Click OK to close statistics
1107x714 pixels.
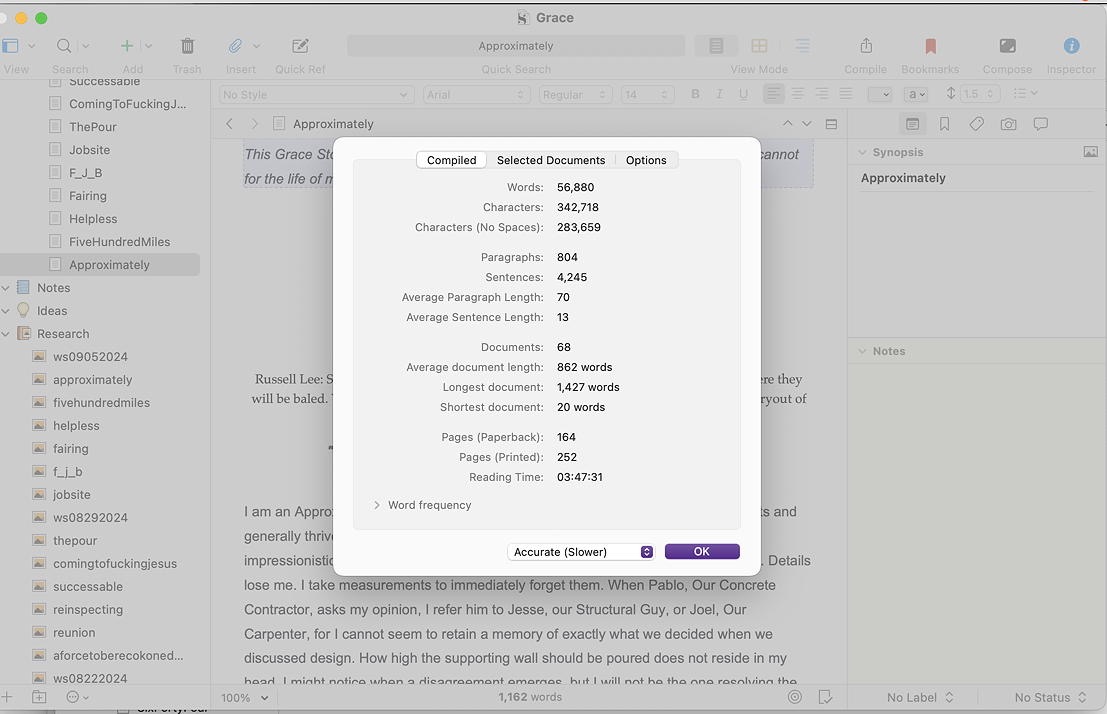click(x=702, y=552)
